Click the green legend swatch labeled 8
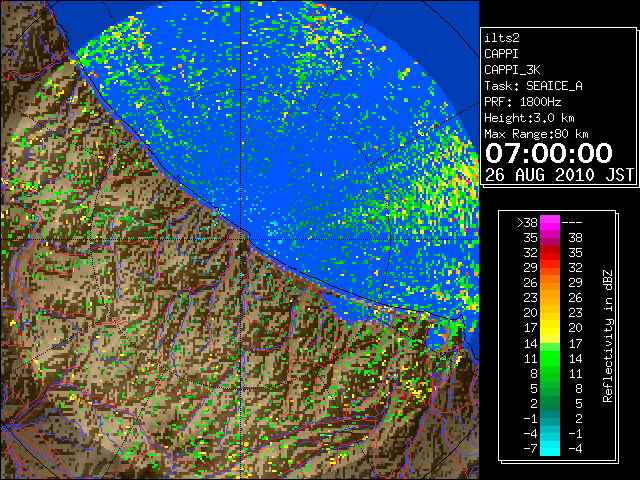 click(x=550, y=373)
